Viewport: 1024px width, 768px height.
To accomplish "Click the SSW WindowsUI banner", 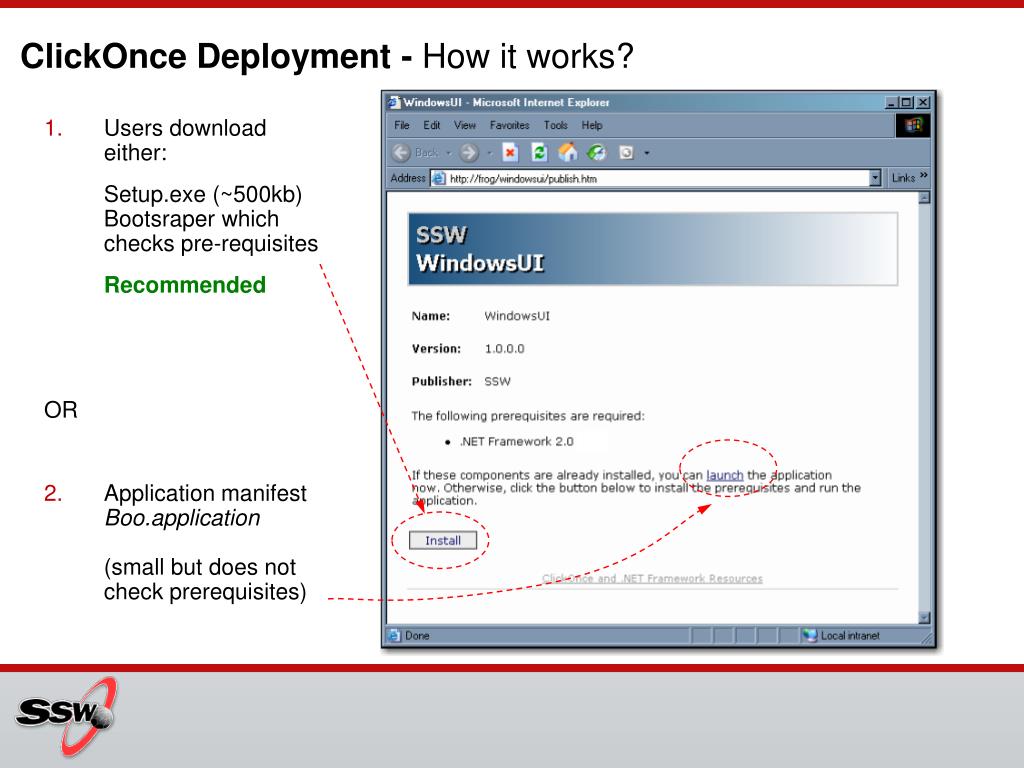I will tap(652, 249).
